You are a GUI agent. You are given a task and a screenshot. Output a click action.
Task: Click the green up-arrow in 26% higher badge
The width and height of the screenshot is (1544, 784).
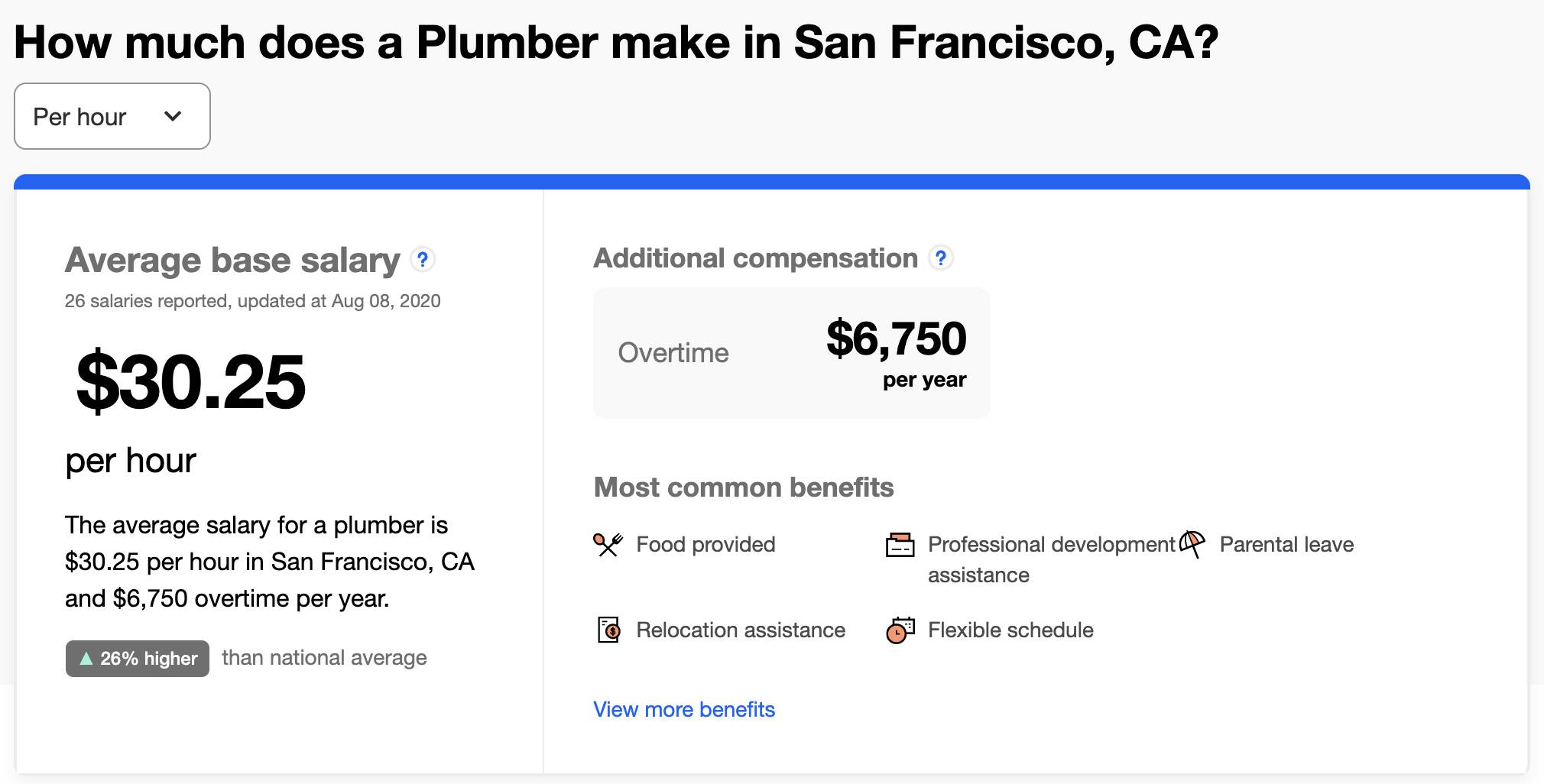click(86, 658)
